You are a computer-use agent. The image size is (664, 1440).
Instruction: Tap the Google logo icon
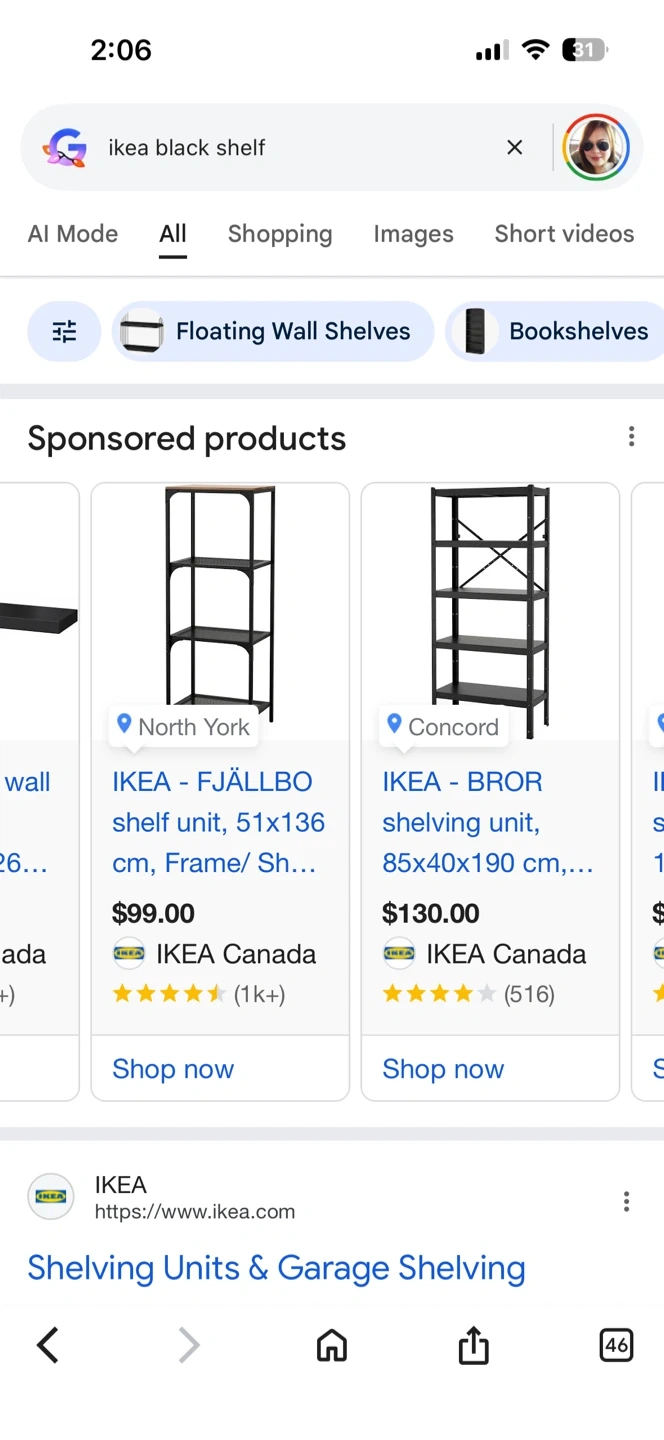coord(65,148)
